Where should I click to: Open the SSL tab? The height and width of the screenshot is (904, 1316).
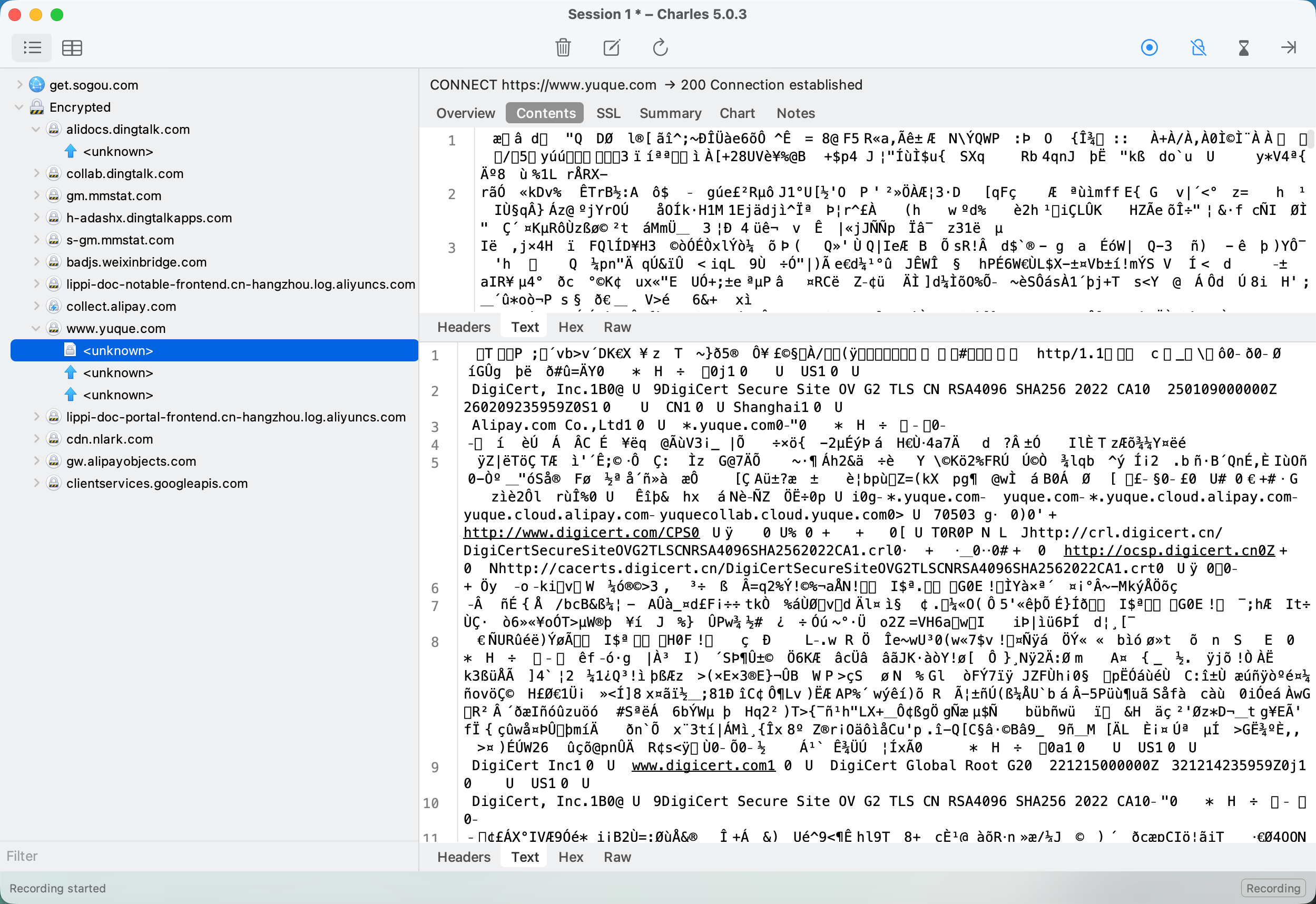(608, 113)
